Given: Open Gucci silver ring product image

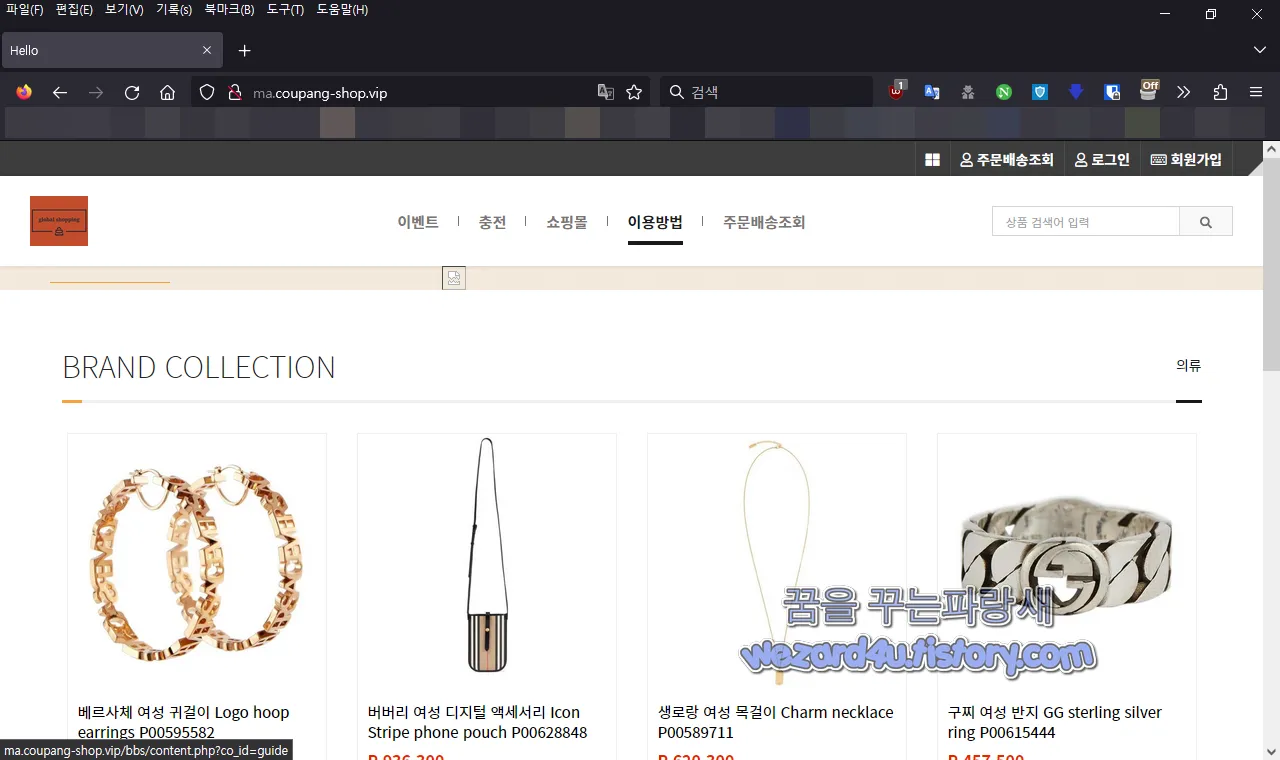Looking at the screenshot, I should [1067, 563].
